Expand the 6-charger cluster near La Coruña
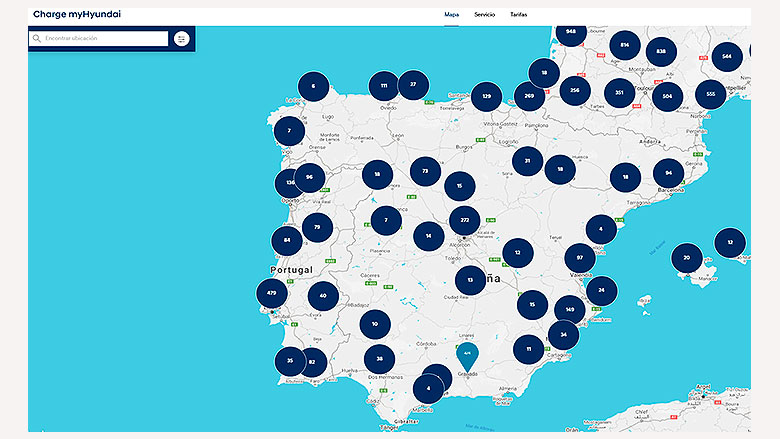This screenshot has width=780, height=439. tap(313, 86)
